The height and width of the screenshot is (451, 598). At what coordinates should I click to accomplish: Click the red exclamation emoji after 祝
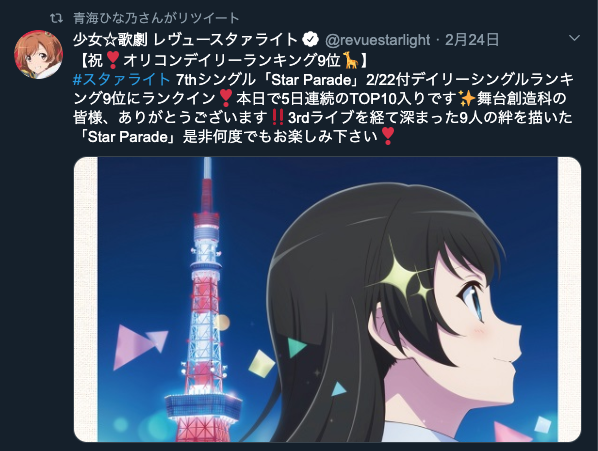pyautogui.click(x=113, y=60)
